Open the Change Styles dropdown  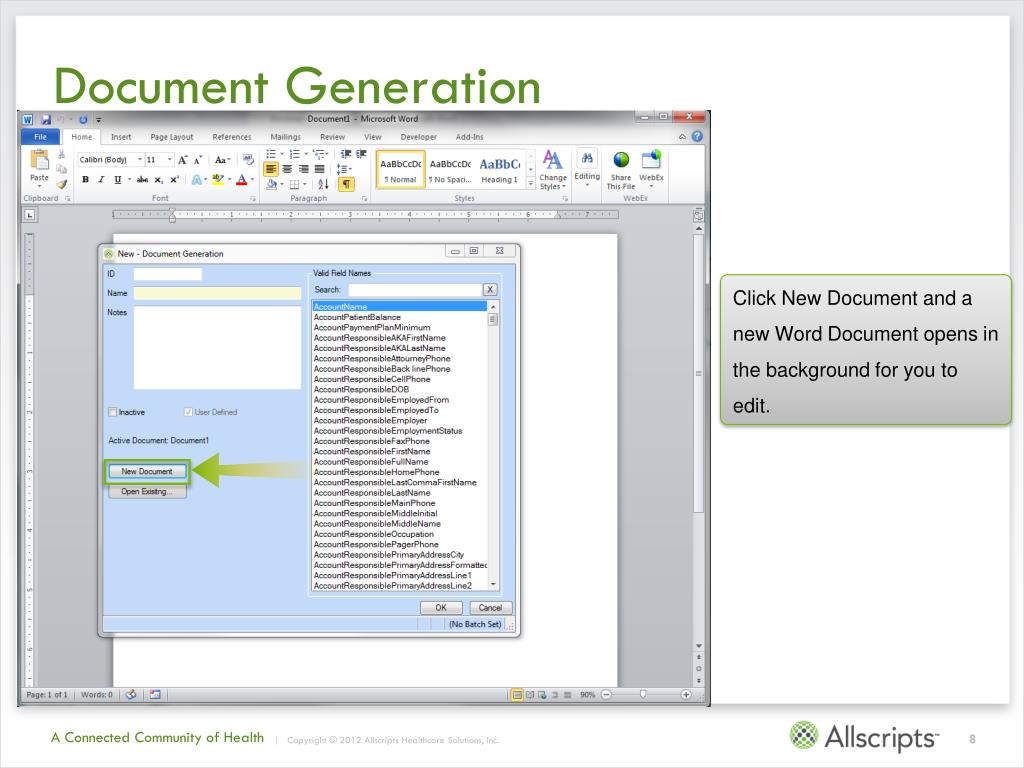[552, 170]
